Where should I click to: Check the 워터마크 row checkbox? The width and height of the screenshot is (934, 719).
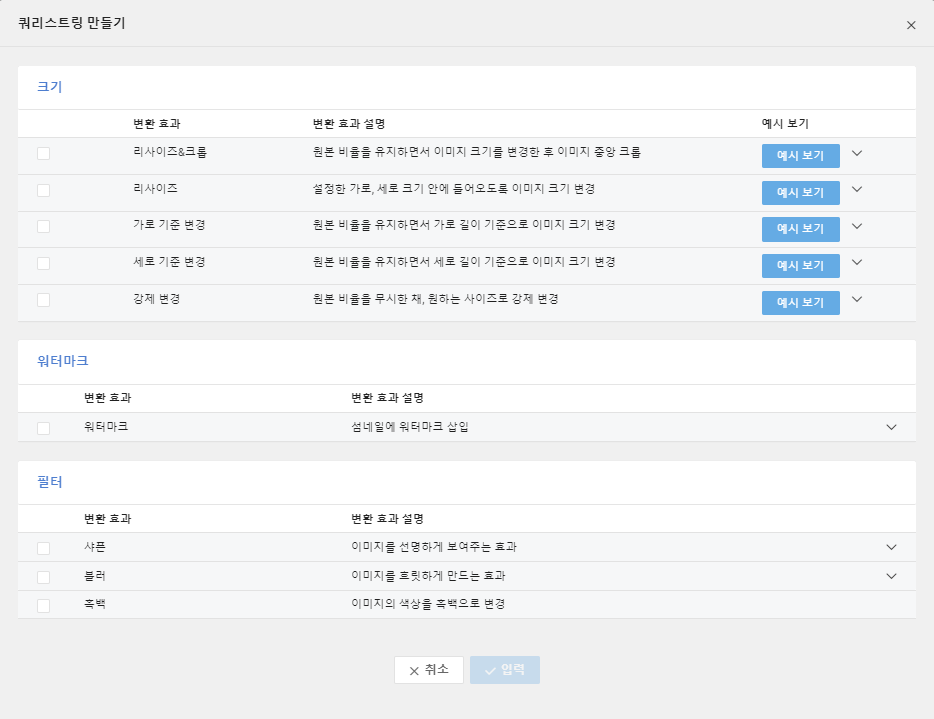click(43, 428)
